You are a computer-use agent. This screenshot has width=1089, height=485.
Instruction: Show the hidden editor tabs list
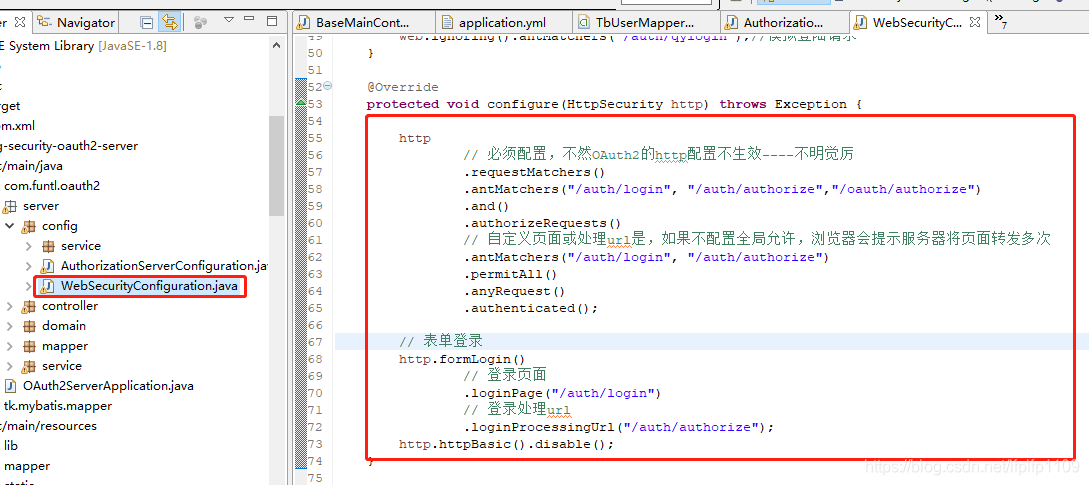coord(1000,21)
